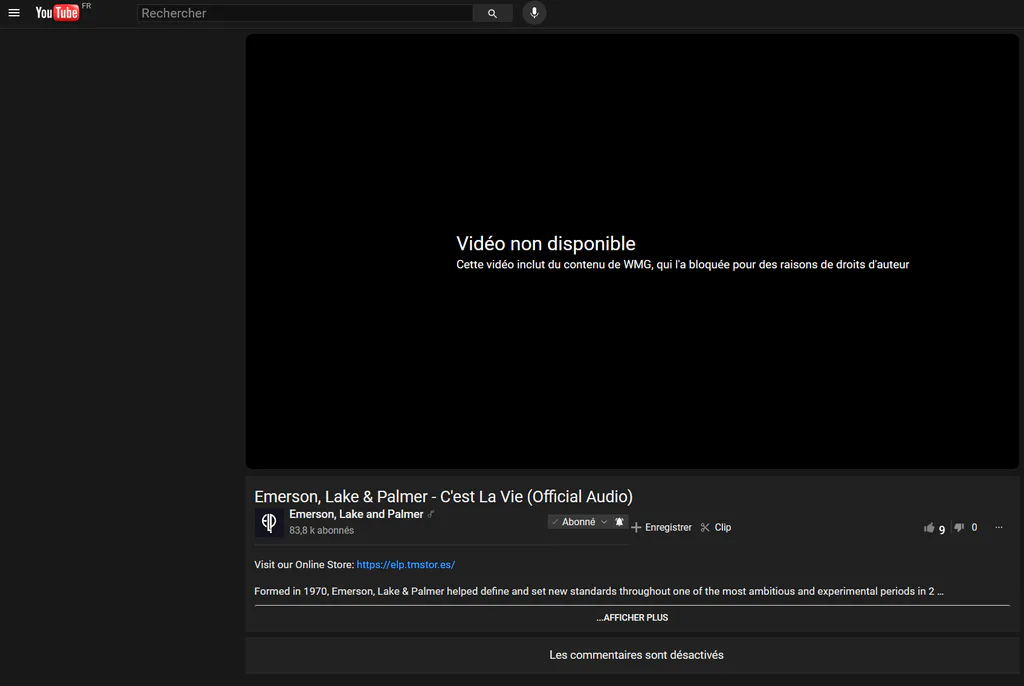Click the video title text

pos(443,497)
